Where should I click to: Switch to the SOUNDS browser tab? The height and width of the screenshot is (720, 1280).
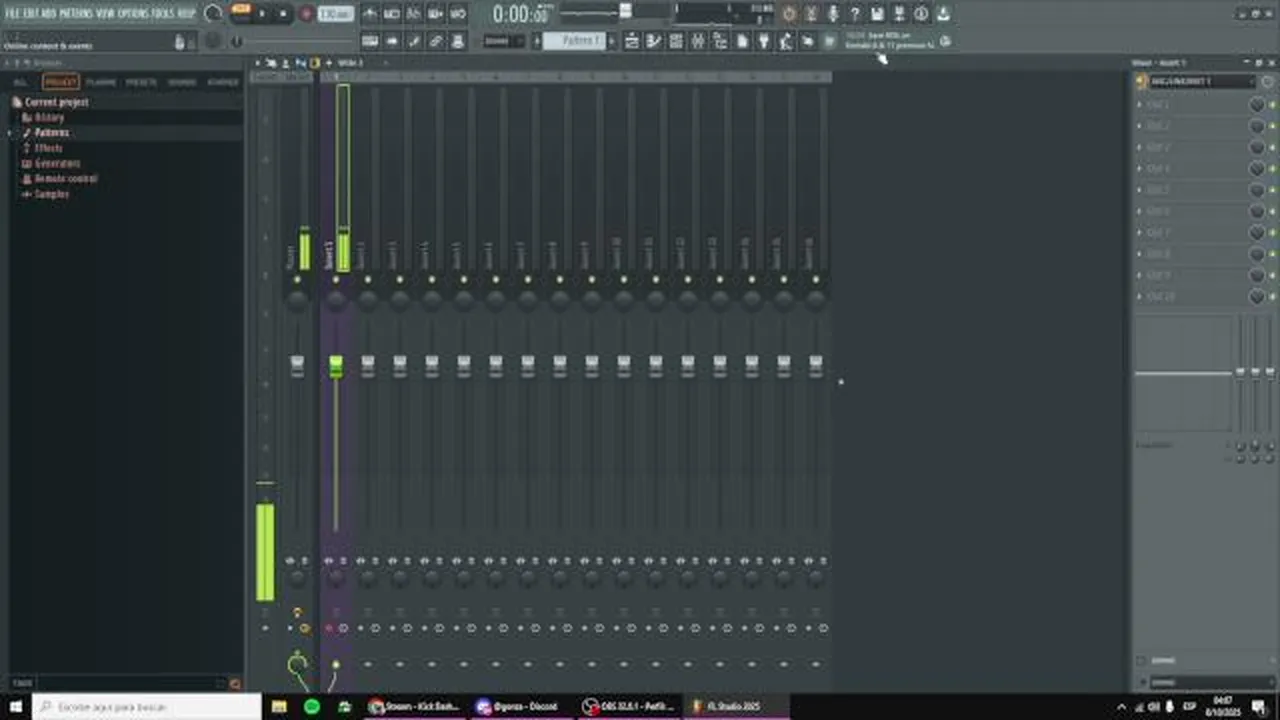click(182, 82)
